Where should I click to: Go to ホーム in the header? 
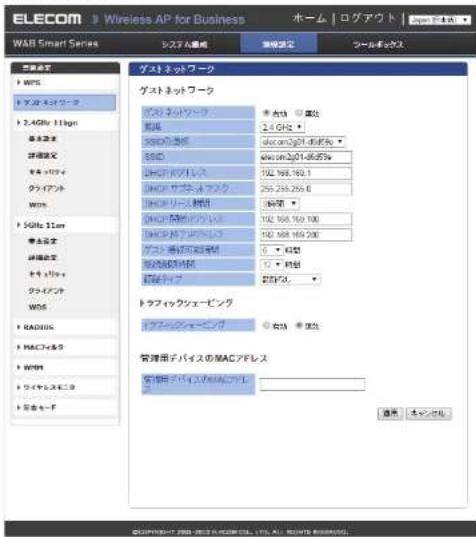click(x=310, y=18)
